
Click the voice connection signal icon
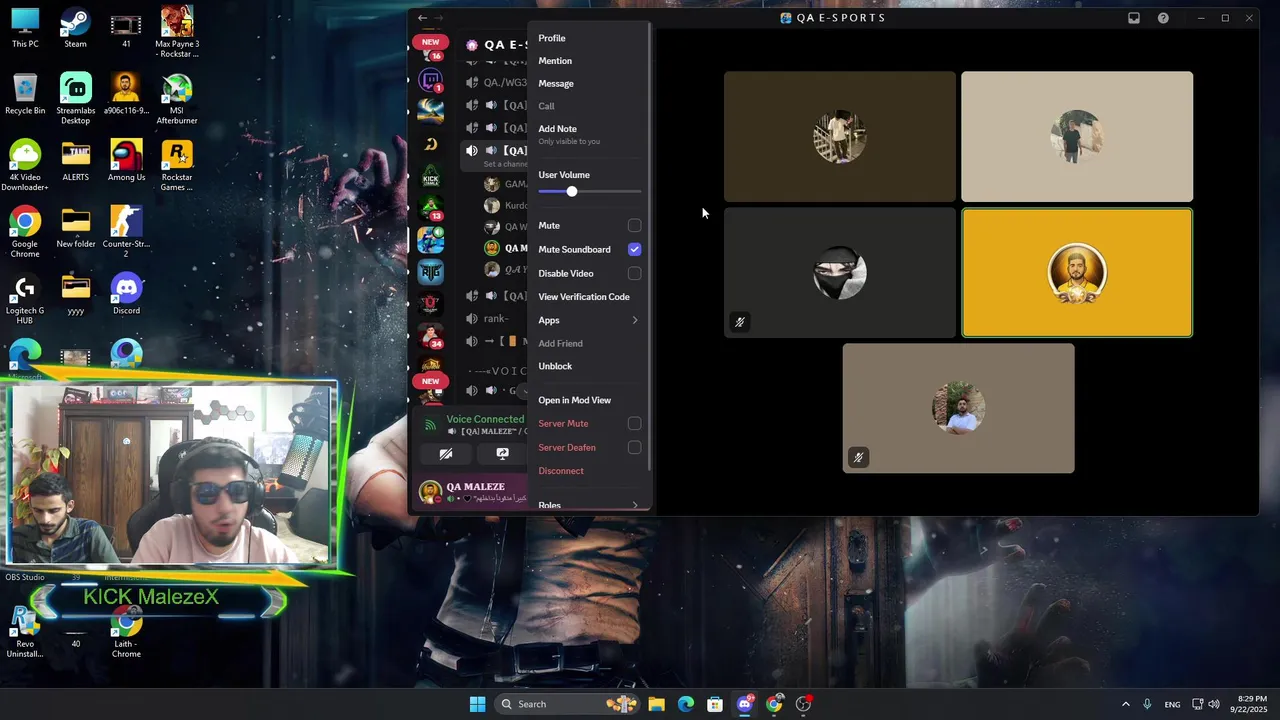click(x=431, y=425)
